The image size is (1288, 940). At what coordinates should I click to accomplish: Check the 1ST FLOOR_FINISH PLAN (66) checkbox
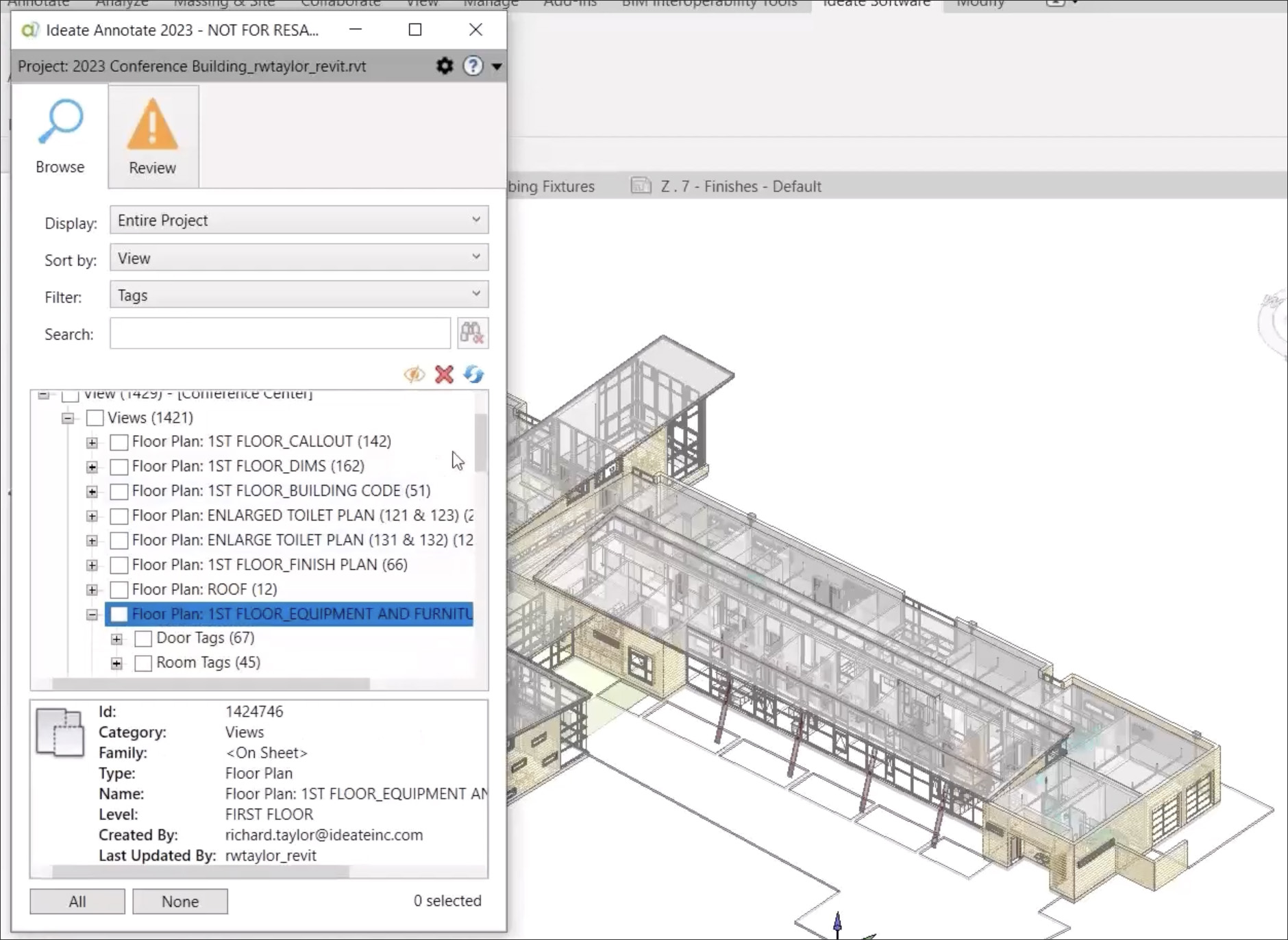click(119, 565)
